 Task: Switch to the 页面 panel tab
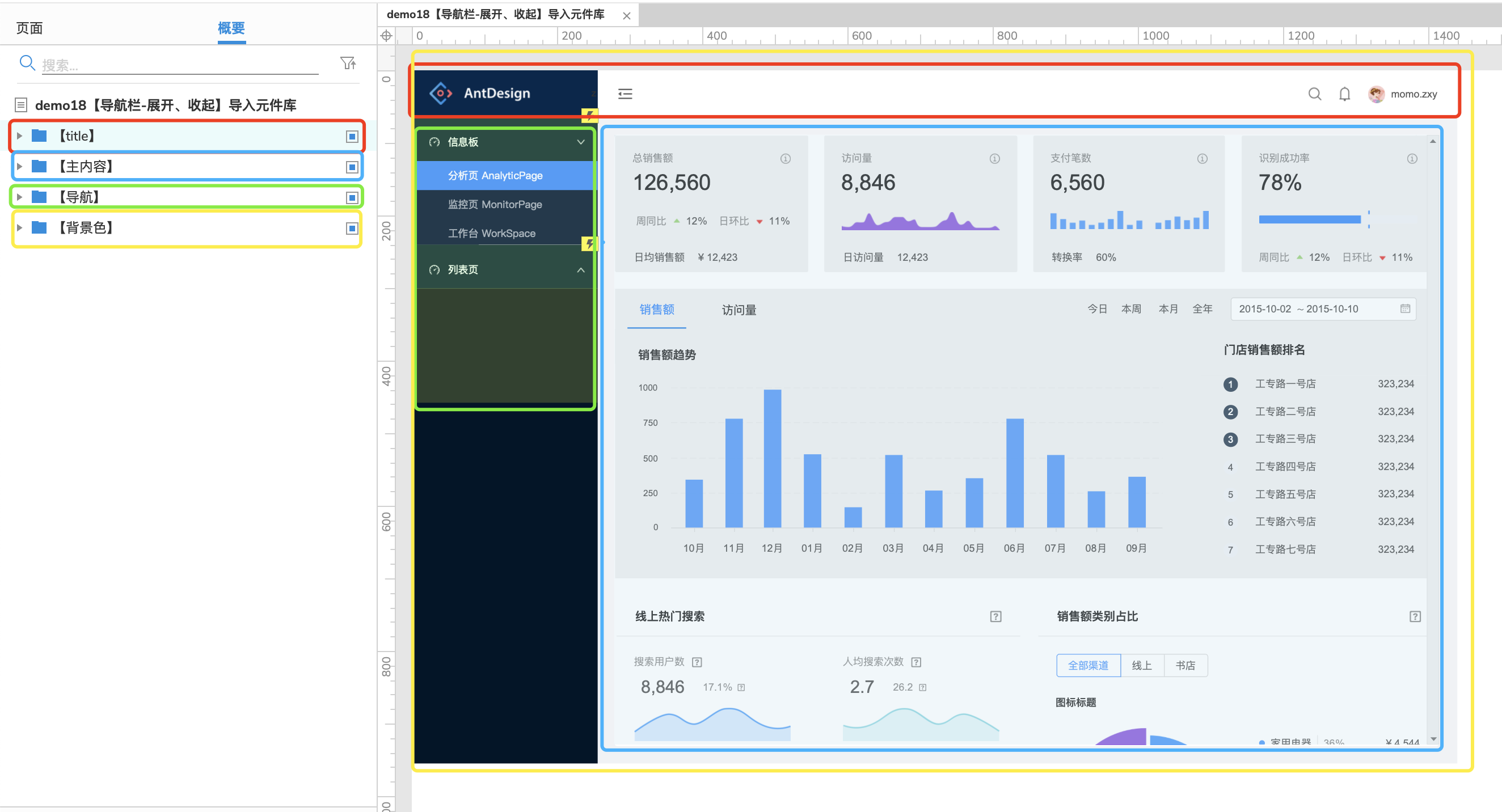click(x=29, y=28)
